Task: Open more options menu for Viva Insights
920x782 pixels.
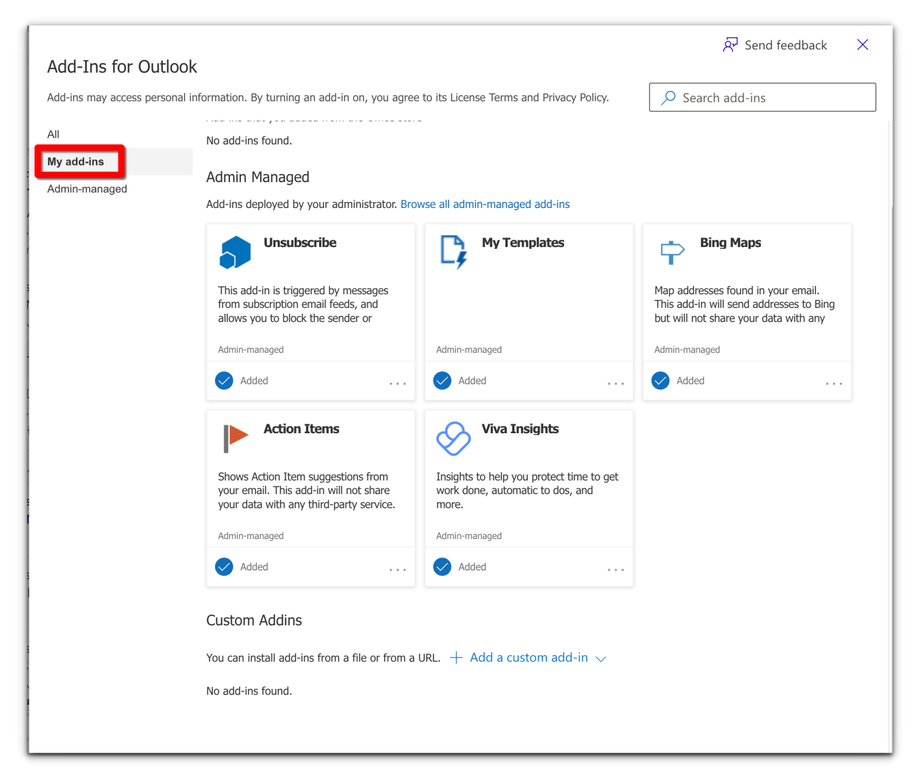Action: tap(615, 569)
